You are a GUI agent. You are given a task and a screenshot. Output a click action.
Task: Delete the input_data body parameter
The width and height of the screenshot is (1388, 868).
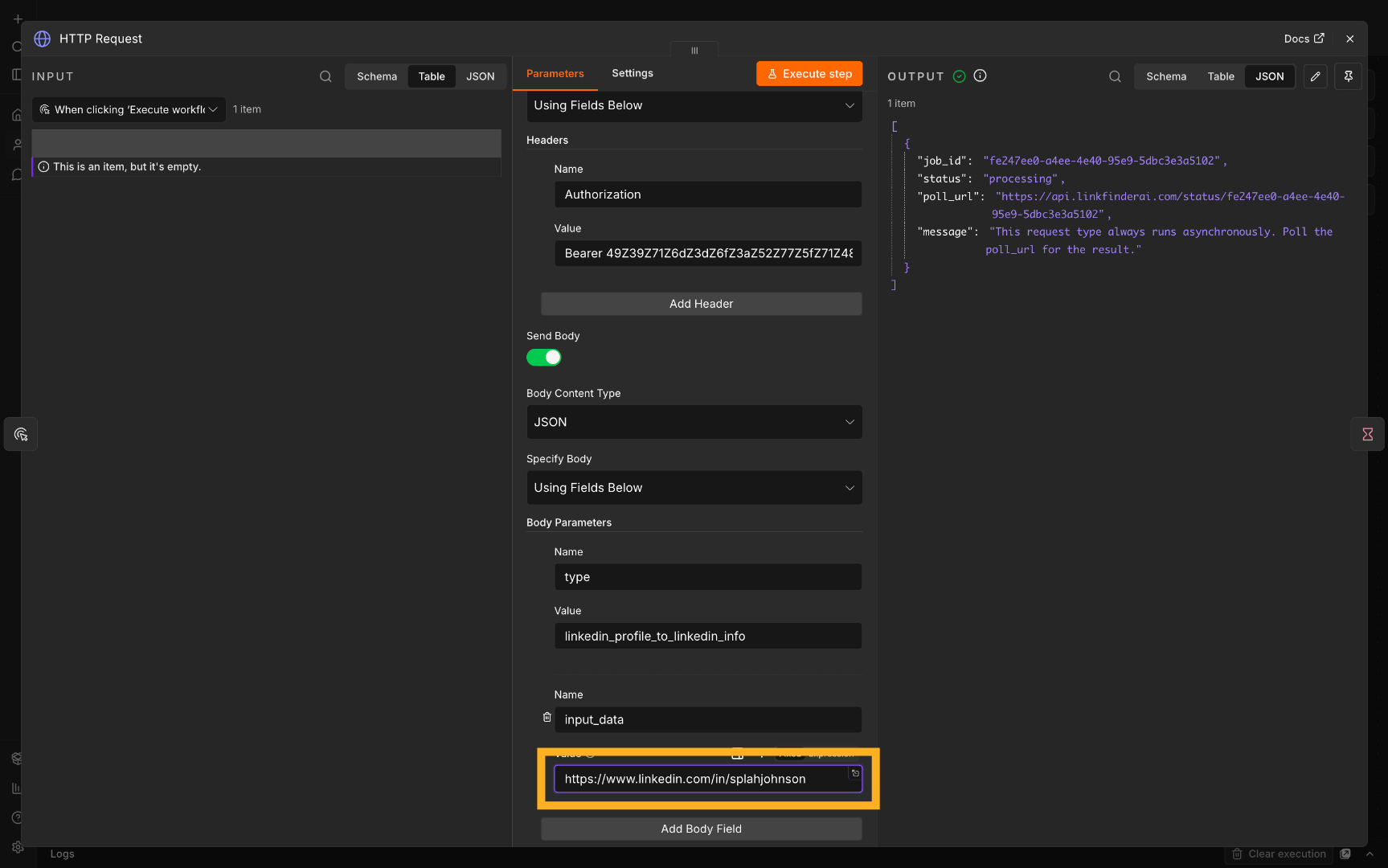point(547,717)
